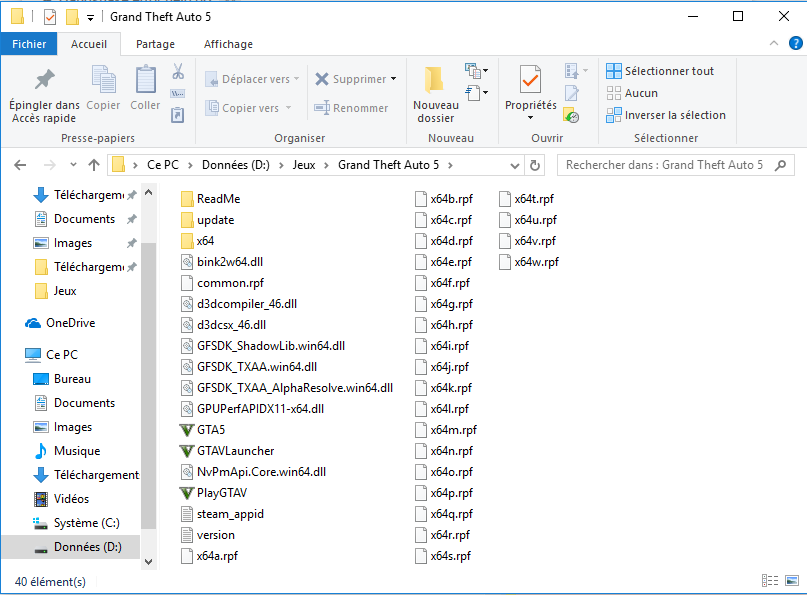
Task: Click the Vidéos film icon in sidebar
Action: (41, 499)
